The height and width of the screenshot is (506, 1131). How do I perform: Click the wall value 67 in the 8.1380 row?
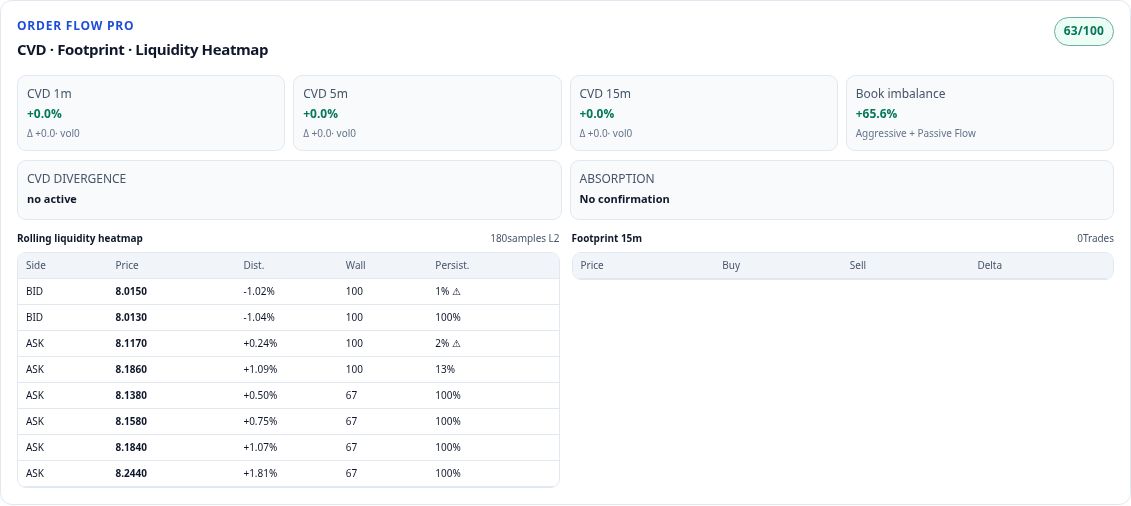pyautogui.click(x=351, y=395)
